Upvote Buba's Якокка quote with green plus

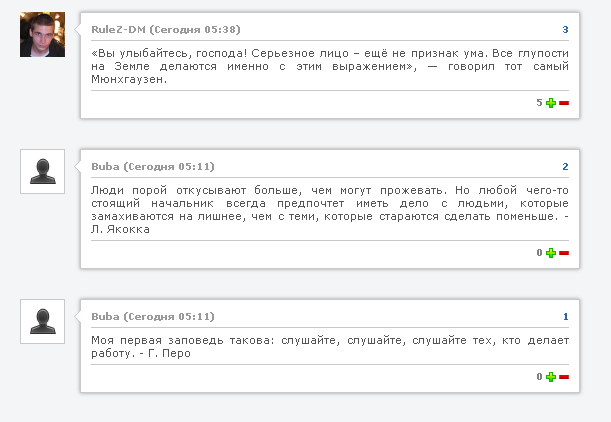(x=551, y=253)
